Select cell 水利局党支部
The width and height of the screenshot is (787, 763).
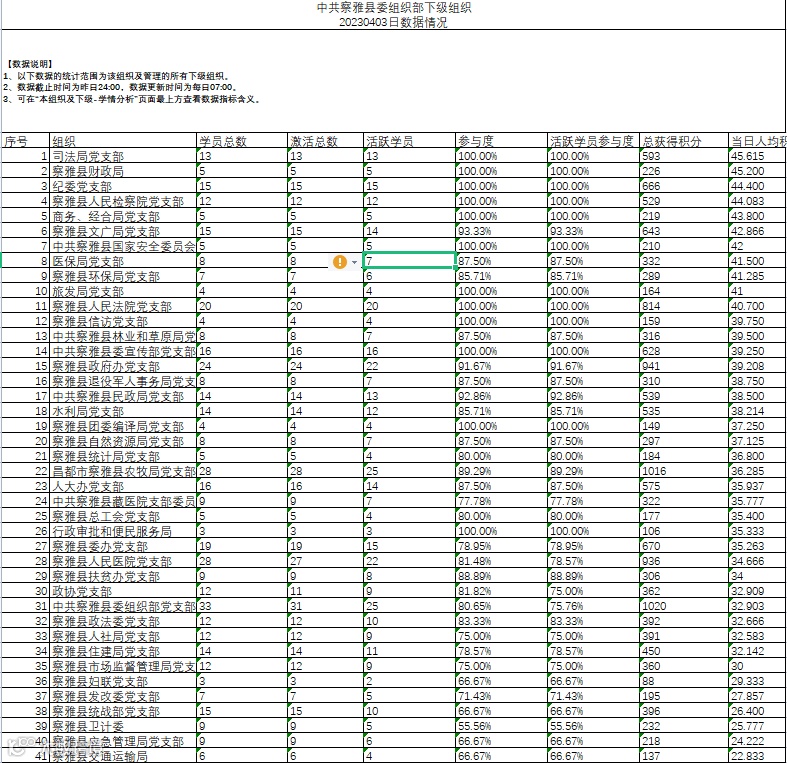point(123,411)
